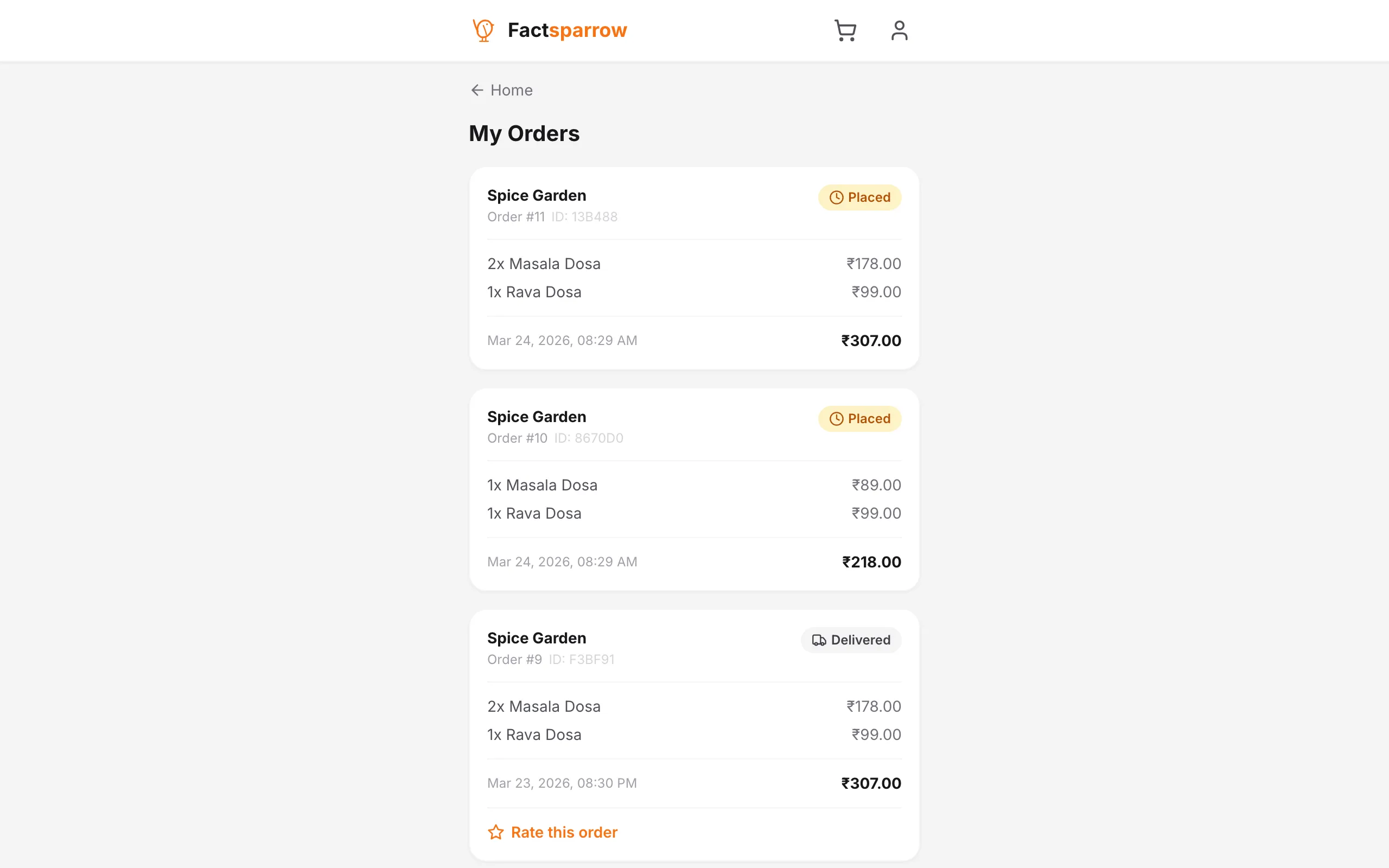Click the ₹218.00 total on Order #10
The height and width of the screenshot is (868, 1389).
coord(871,562)
